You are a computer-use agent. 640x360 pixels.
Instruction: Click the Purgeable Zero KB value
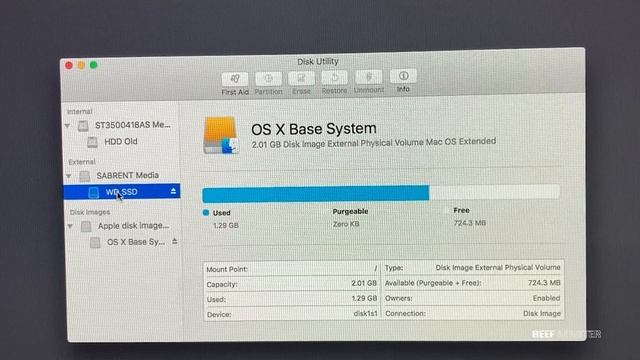coord(346,224)
